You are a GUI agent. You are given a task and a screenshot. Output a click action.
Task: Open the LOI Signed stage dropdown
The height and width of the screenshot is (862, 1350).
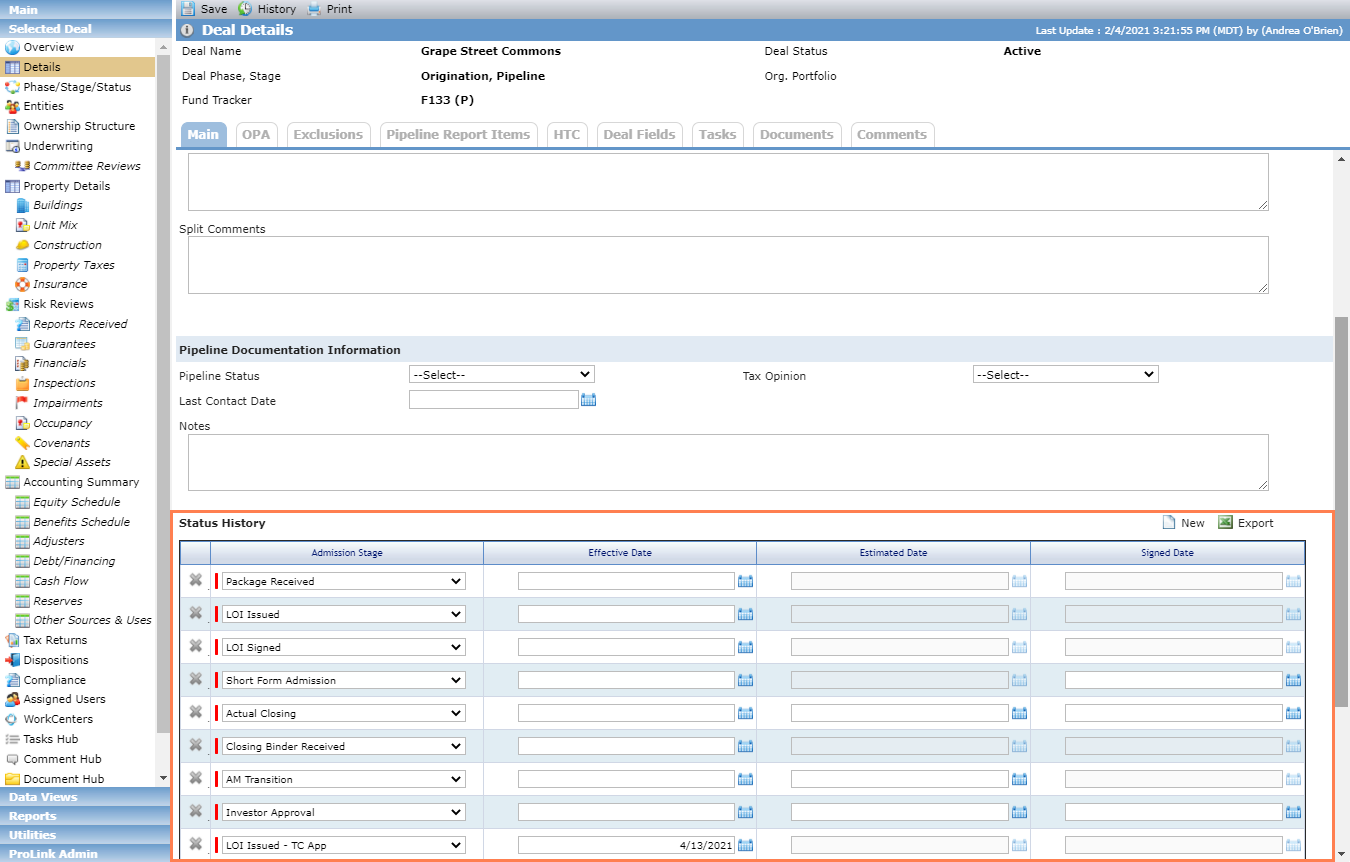pos(344,647)
